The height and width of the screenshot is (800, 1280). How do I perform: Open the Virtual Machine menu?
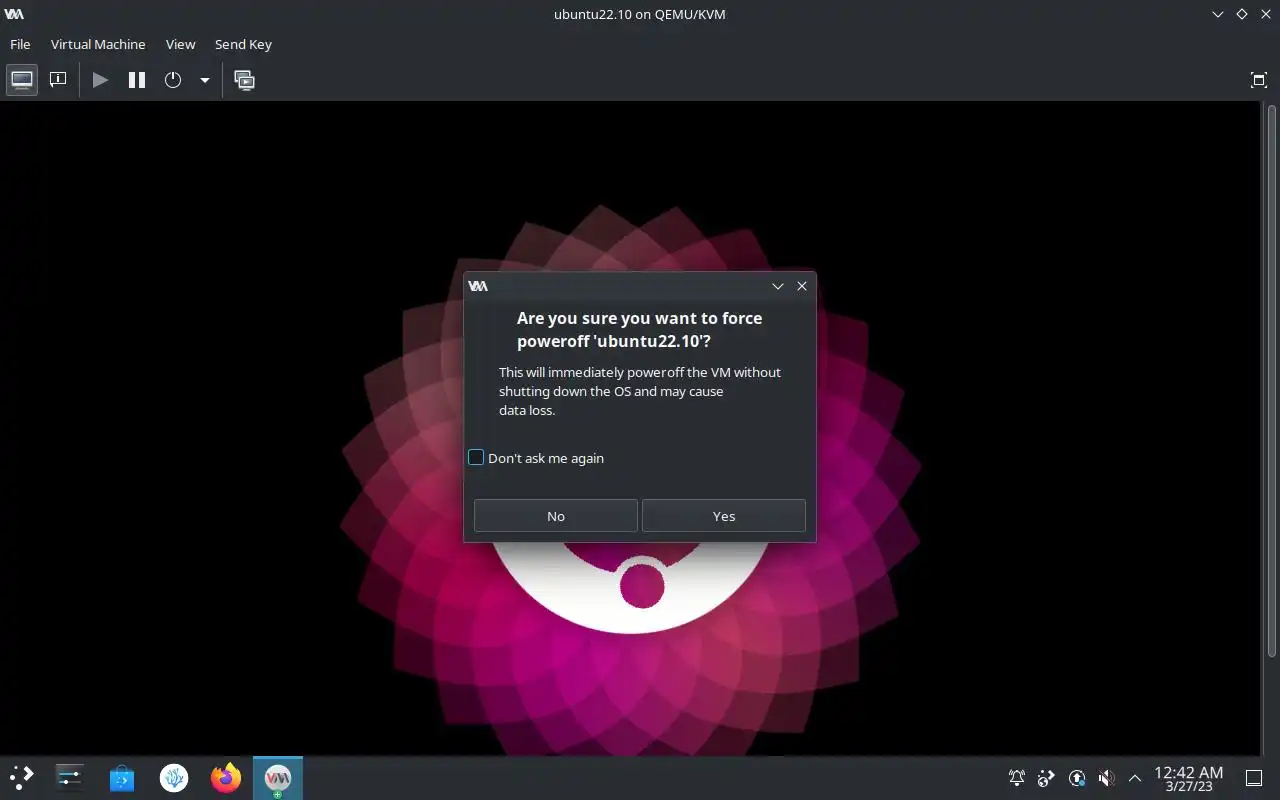pos(98,44)
